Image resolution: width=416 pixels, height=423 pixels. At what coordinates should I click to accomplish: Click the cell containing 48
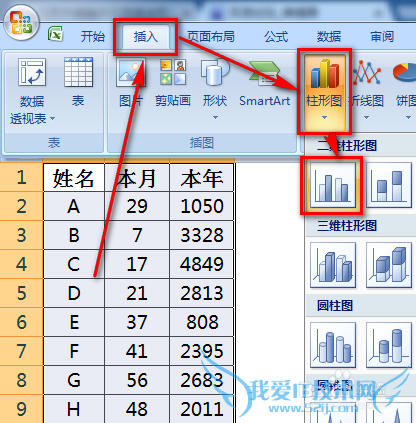(x=137, y=409)
